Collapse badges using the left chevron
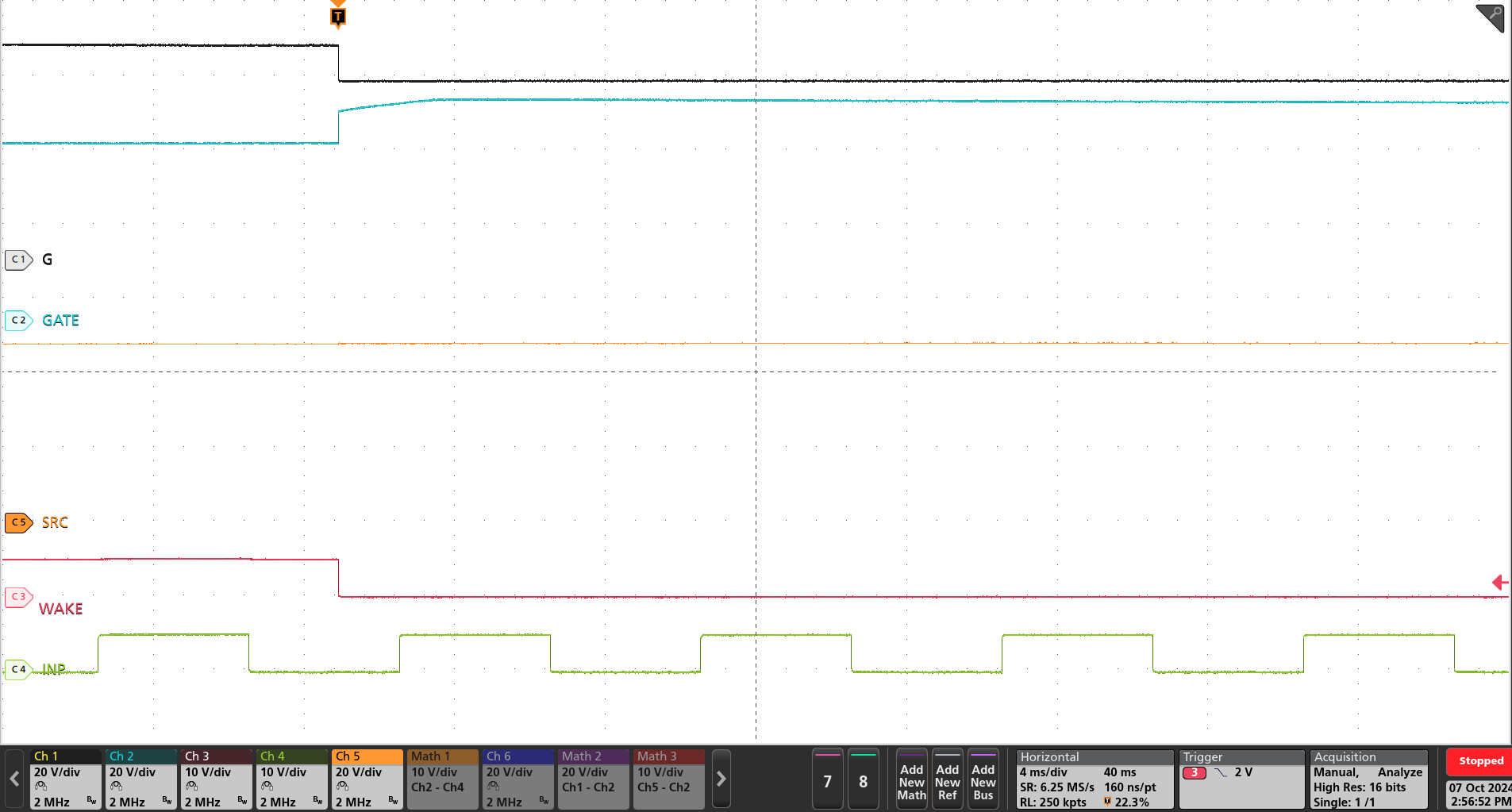 pyautogui.click(x=13, y=779)
